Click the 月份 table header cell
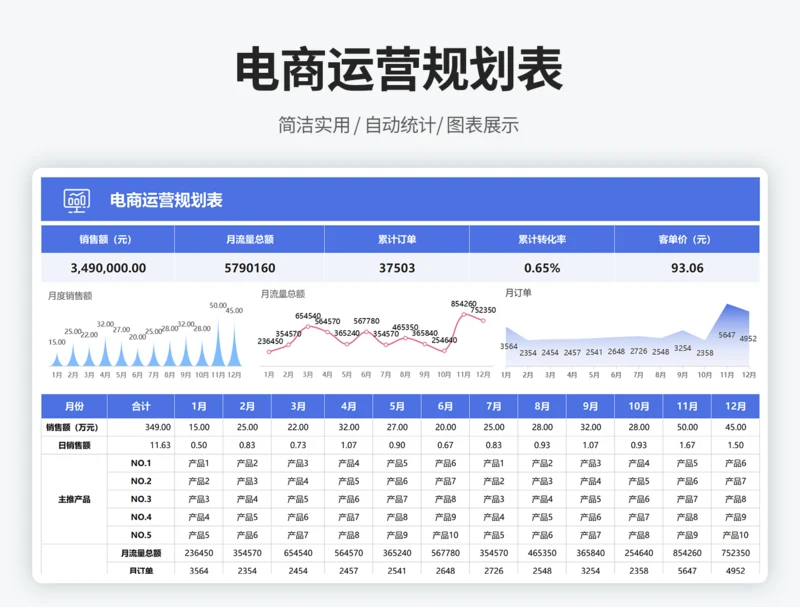 pos(74,406)
